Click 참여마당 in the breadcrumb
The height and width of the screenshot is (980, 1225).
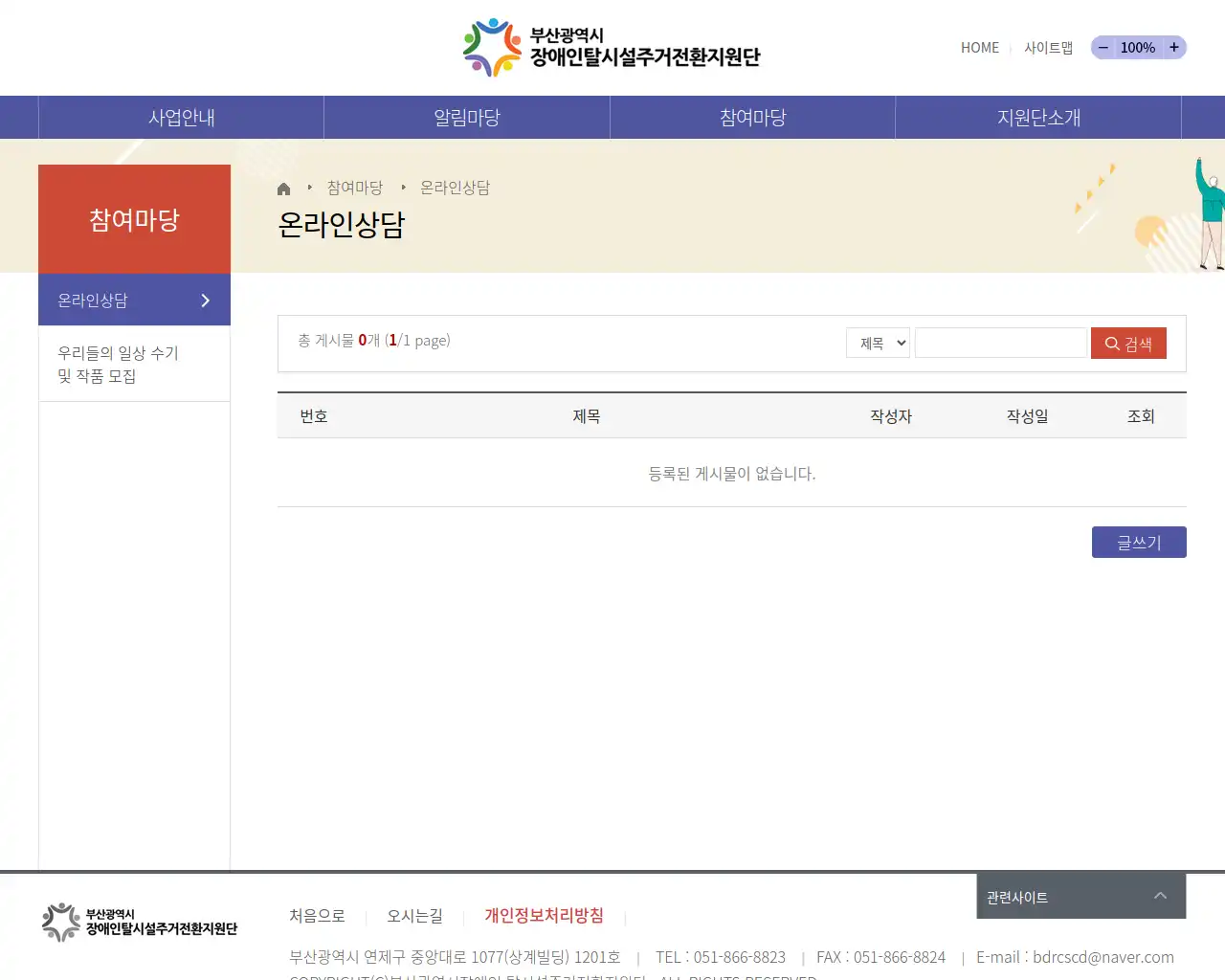(355, 188)
